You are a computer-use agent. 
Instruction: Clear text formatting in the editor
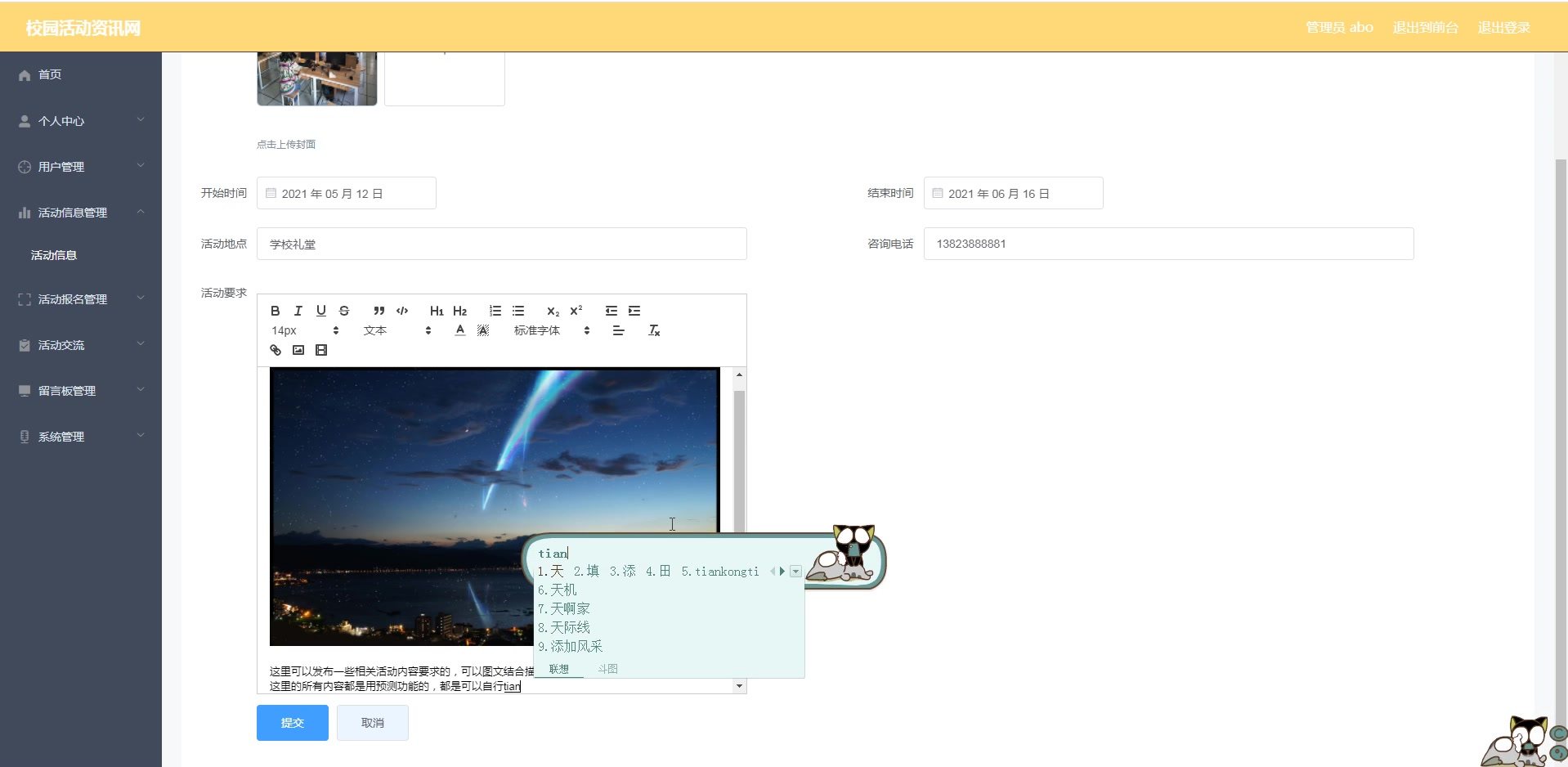click(x=654, y=330)
